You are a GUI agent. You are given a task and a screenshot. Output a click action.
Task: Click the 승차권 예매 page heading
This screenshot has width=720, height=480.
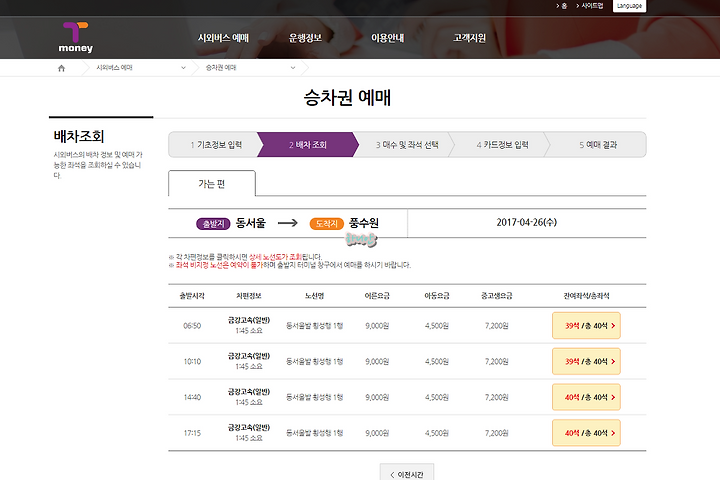click(347, 98)
